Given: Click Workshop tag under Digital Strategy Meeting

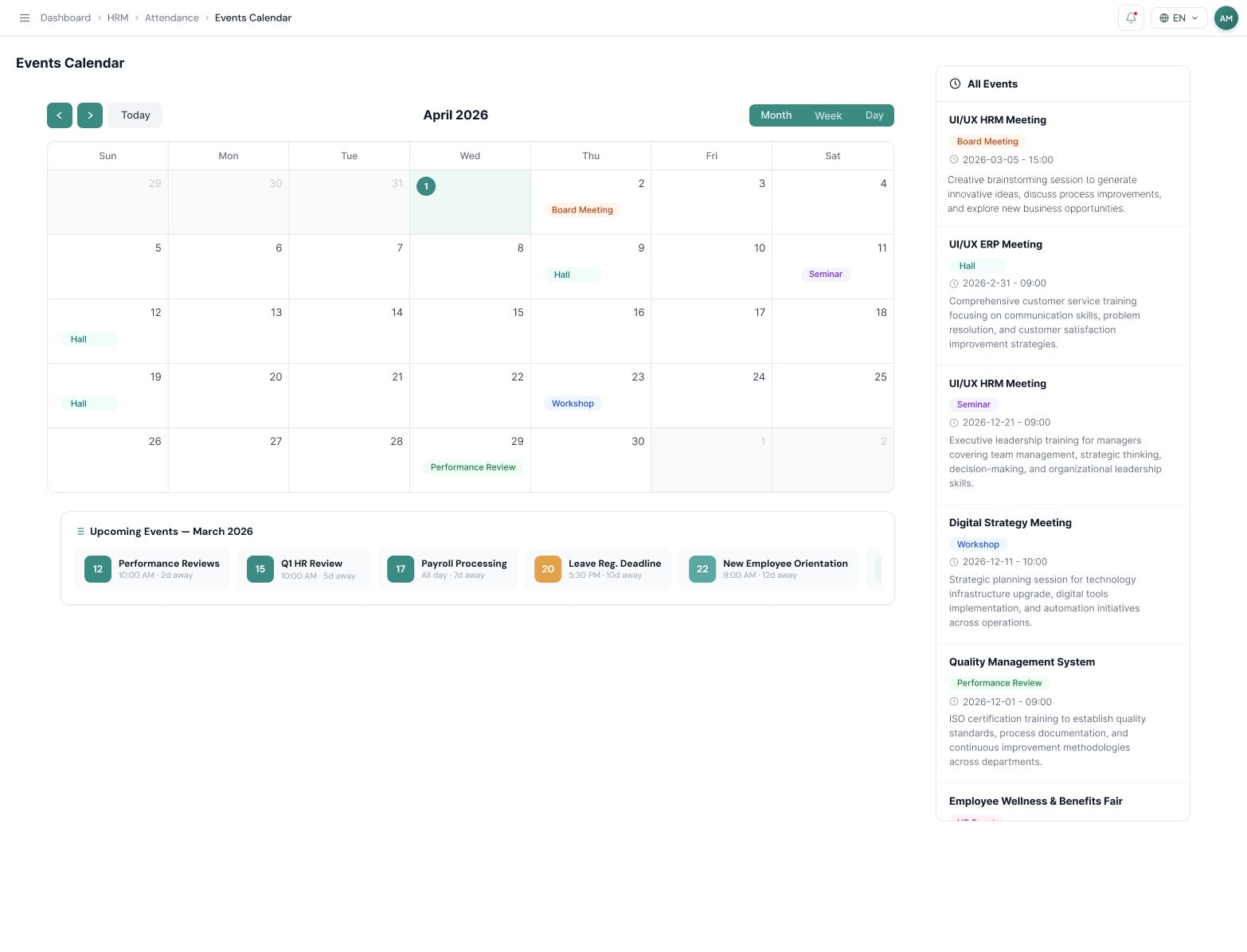Looking at the screenshot, I should pos(978,544).
